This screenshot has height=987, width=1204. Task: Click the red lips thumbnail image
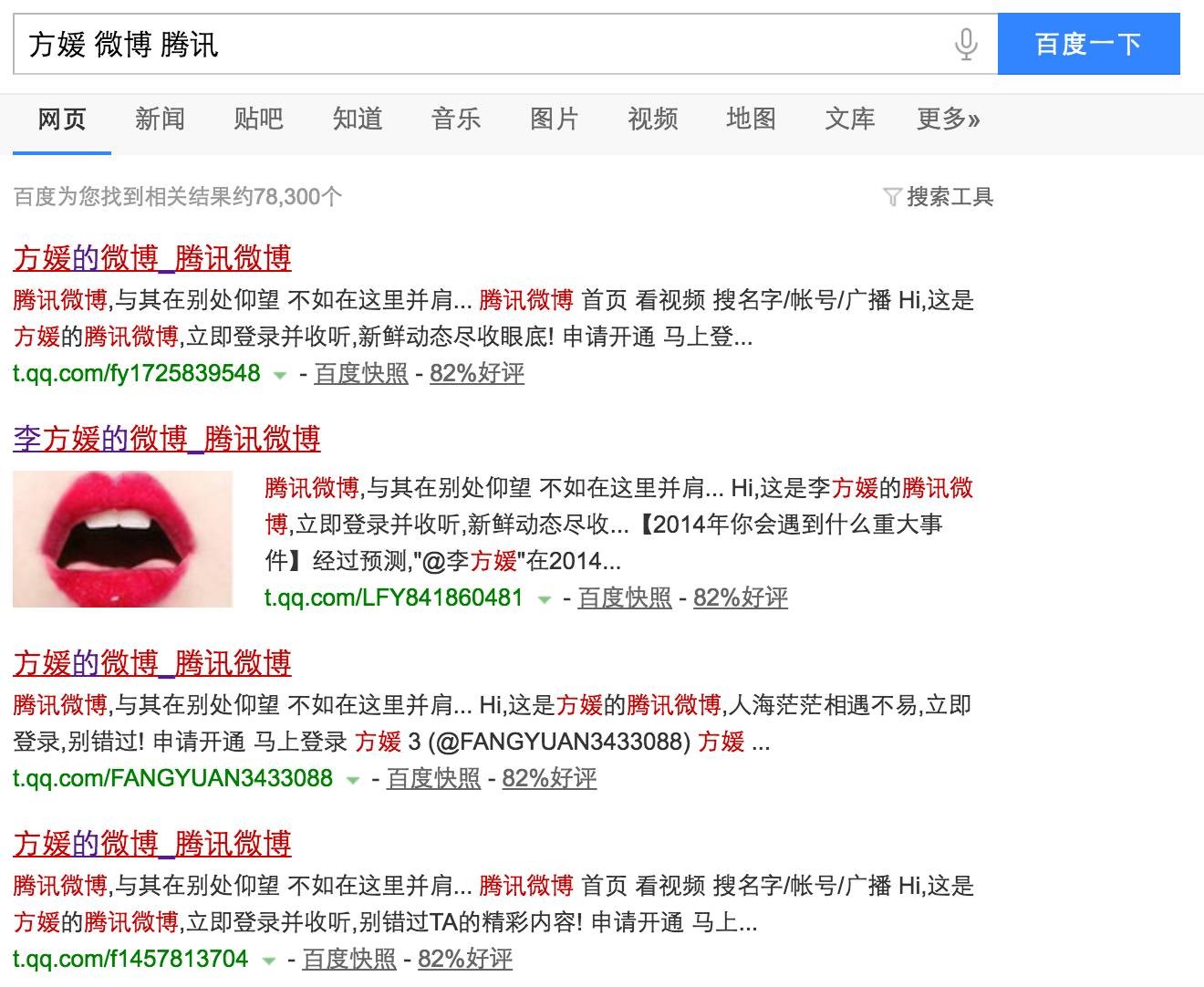(x=123, y=539)
